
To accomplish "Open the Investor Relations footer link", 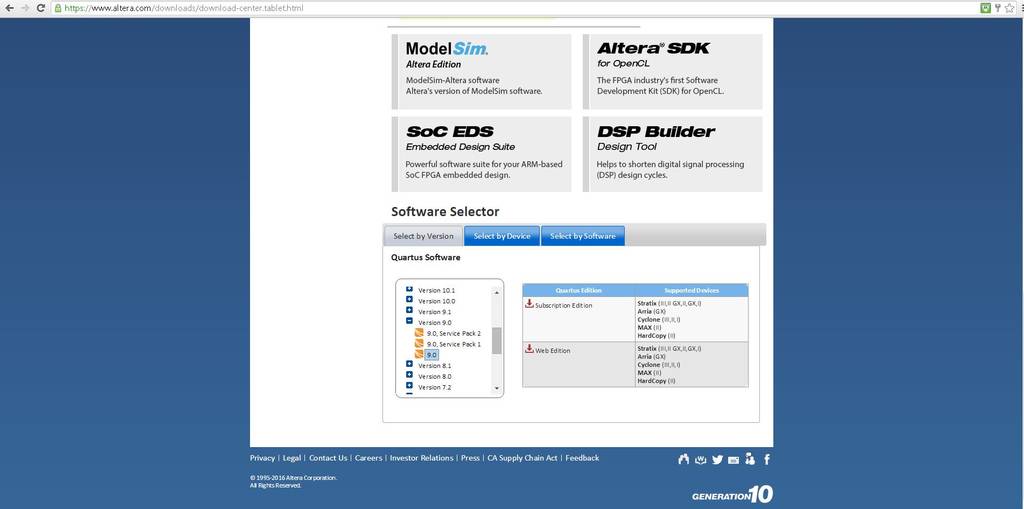I will [421, 458].
